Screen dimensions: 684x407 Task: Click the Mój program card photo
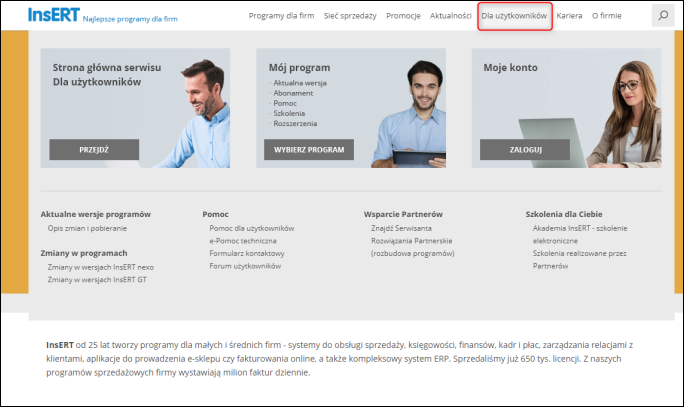click(409, 113)
